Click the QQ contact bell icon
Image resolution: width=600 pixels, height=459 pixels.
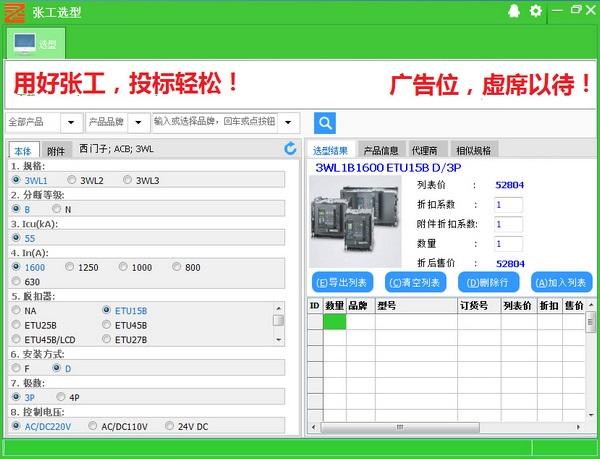click(514, 11)
